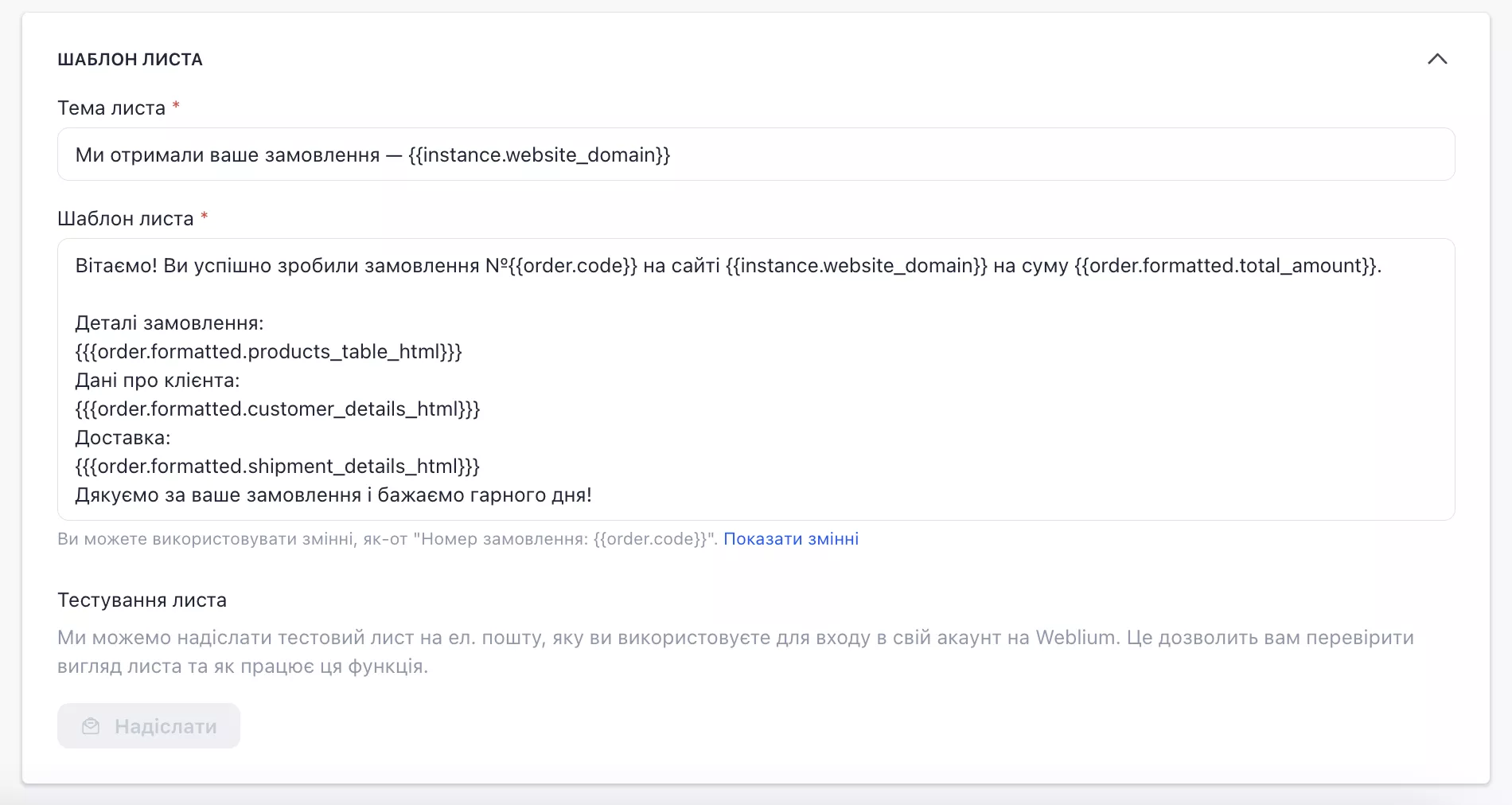Click the Доставка: line in template
1512x805 pixels.
pyautogui.click(x=123, y=438)
